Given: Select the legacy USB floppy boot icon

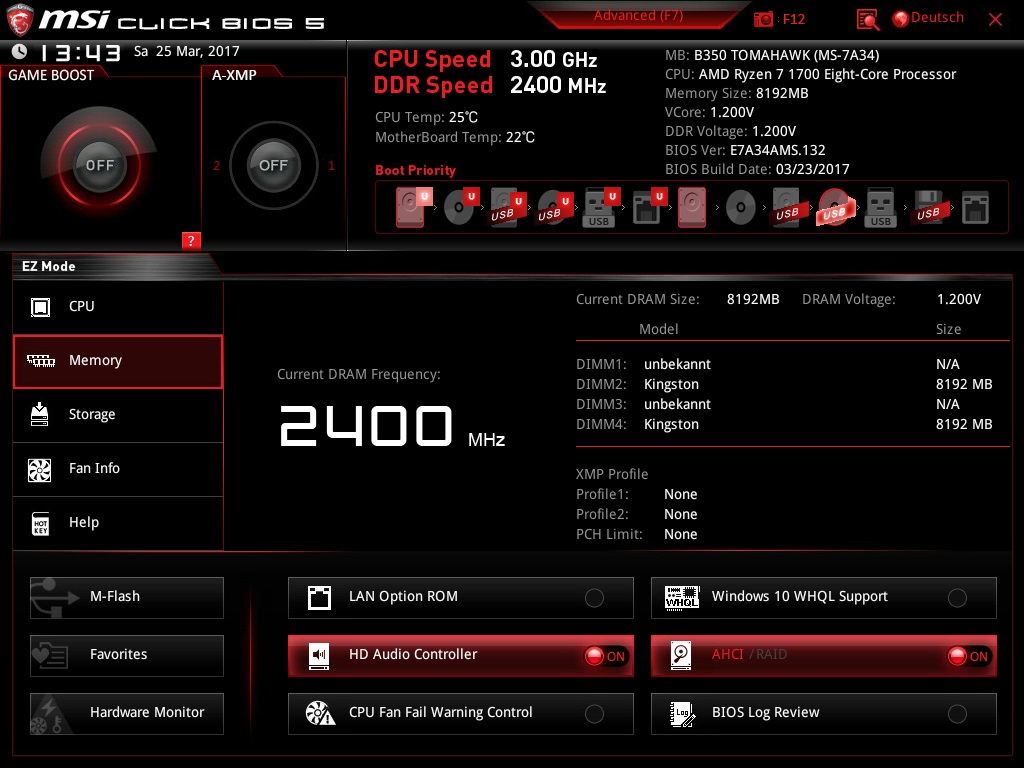Looking at the screenshot, I should [x=928, y=208].
